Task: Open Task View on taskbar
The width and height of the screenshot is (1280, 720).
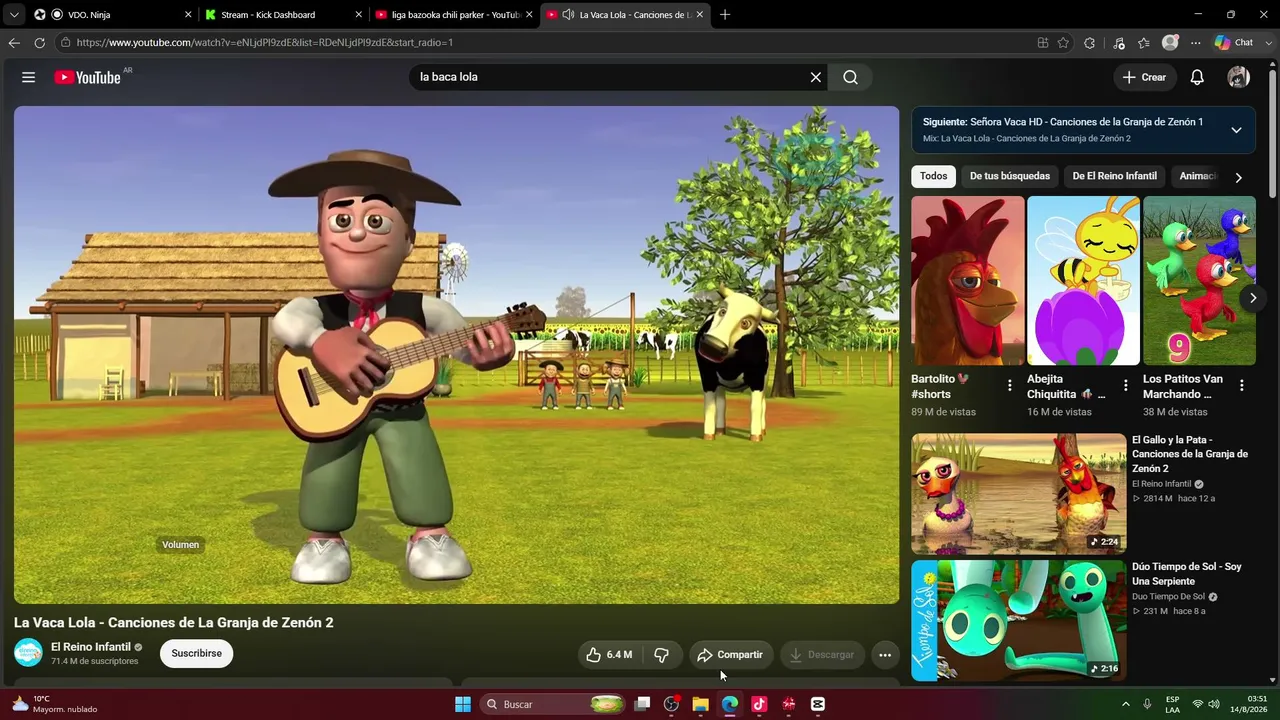Action: (x=642, y=704)
